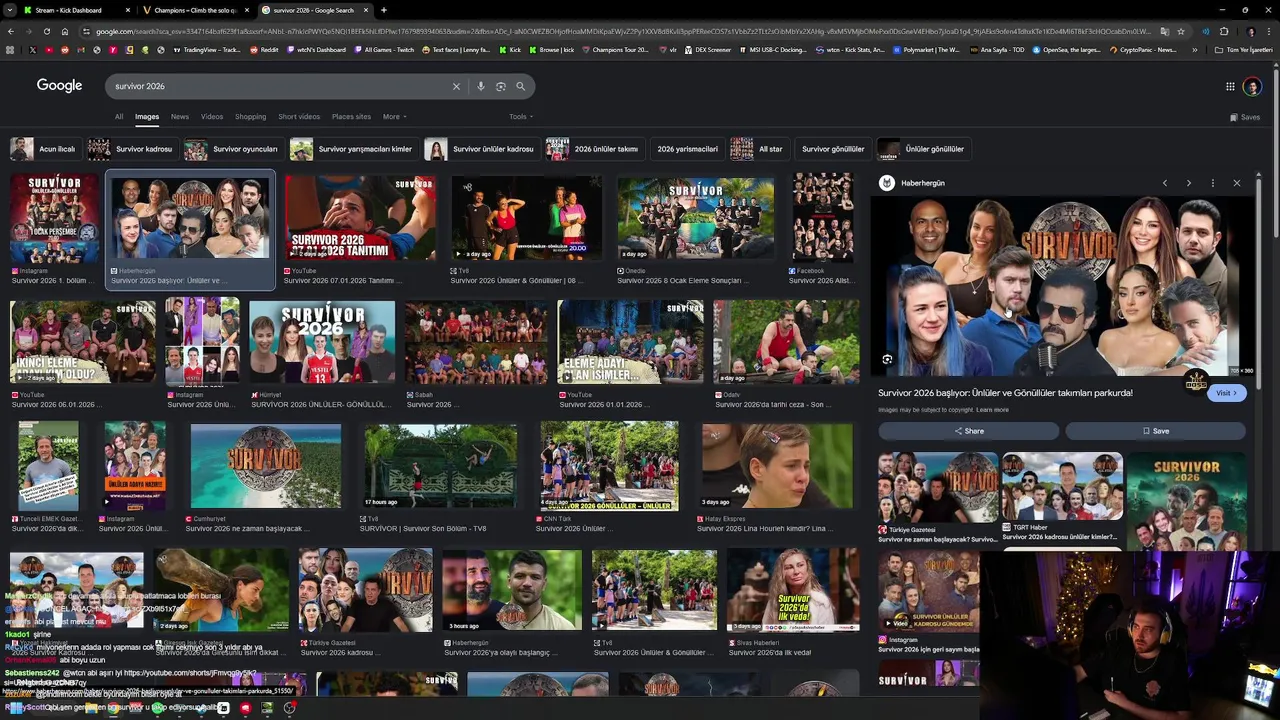Select the 2026 ünlüler takımı chip
Image resolution: width=1280 pixels, height=720 pixels.
593,149
